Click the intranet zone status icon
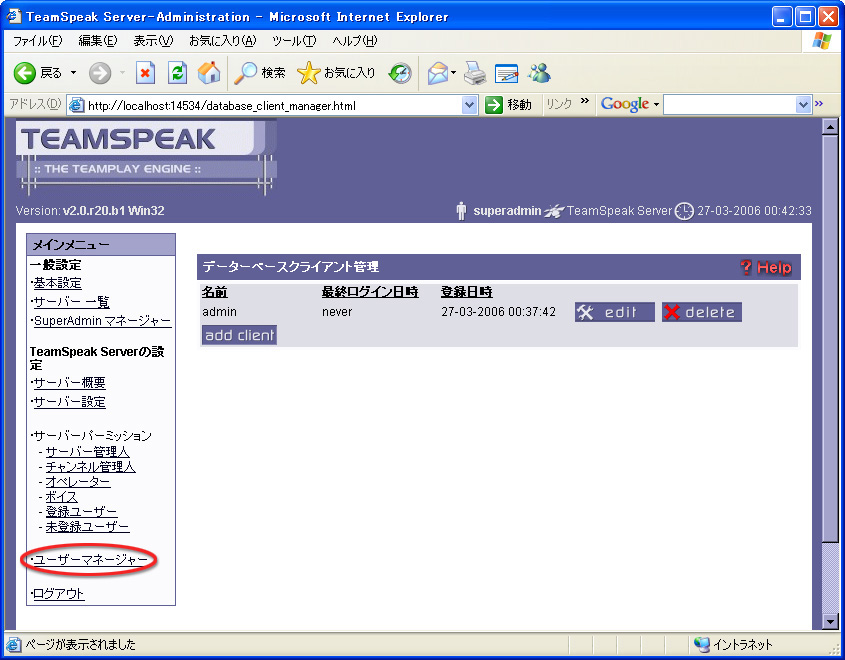The image size is (845, 660). coord(702,644)
